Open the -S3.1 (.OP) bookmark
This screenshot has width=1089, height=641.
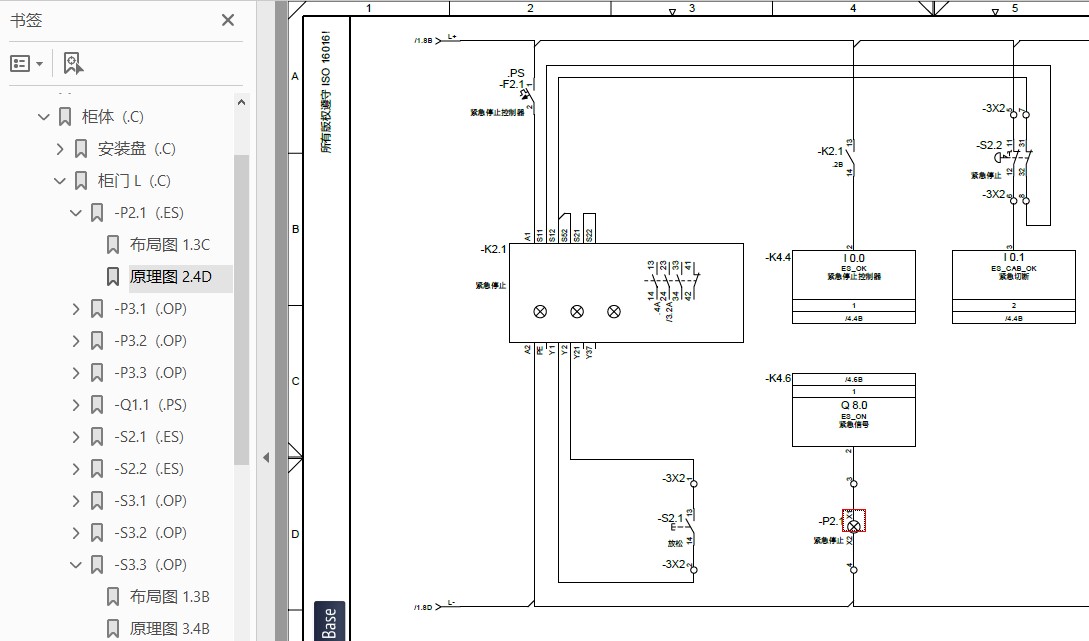pos(150,500)
